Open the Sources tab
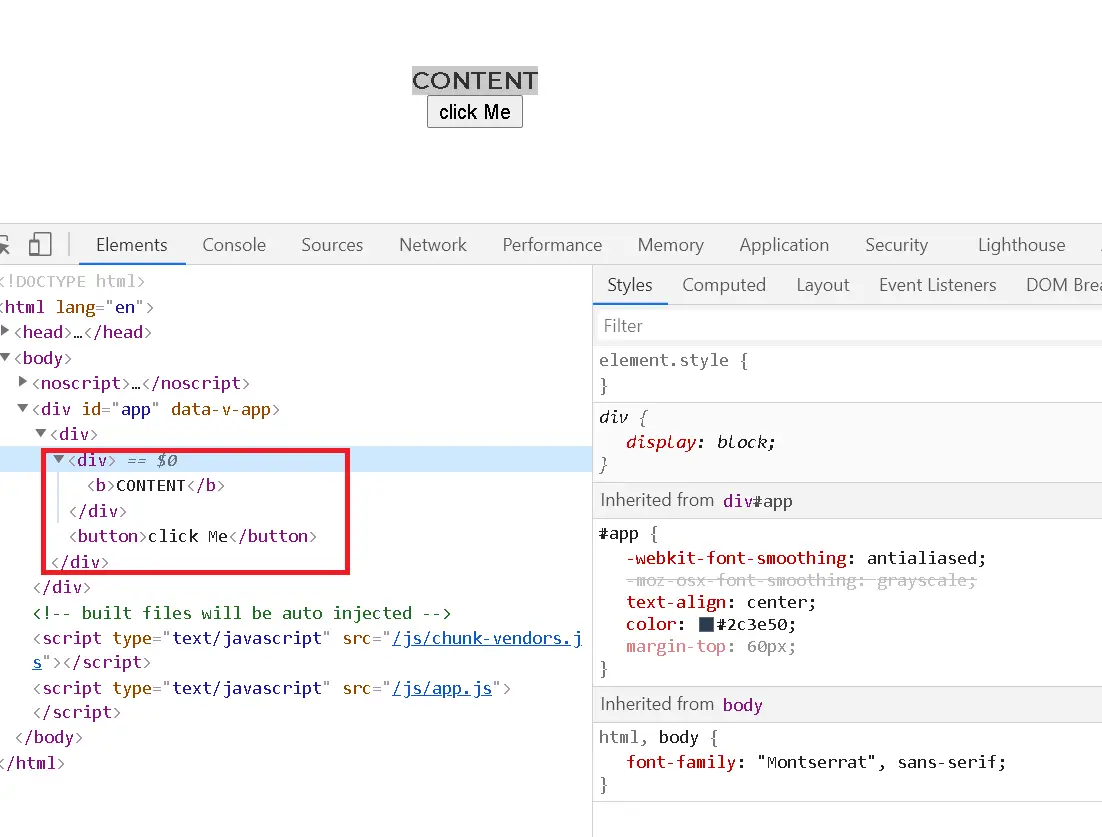 click(x=332, y=245)
